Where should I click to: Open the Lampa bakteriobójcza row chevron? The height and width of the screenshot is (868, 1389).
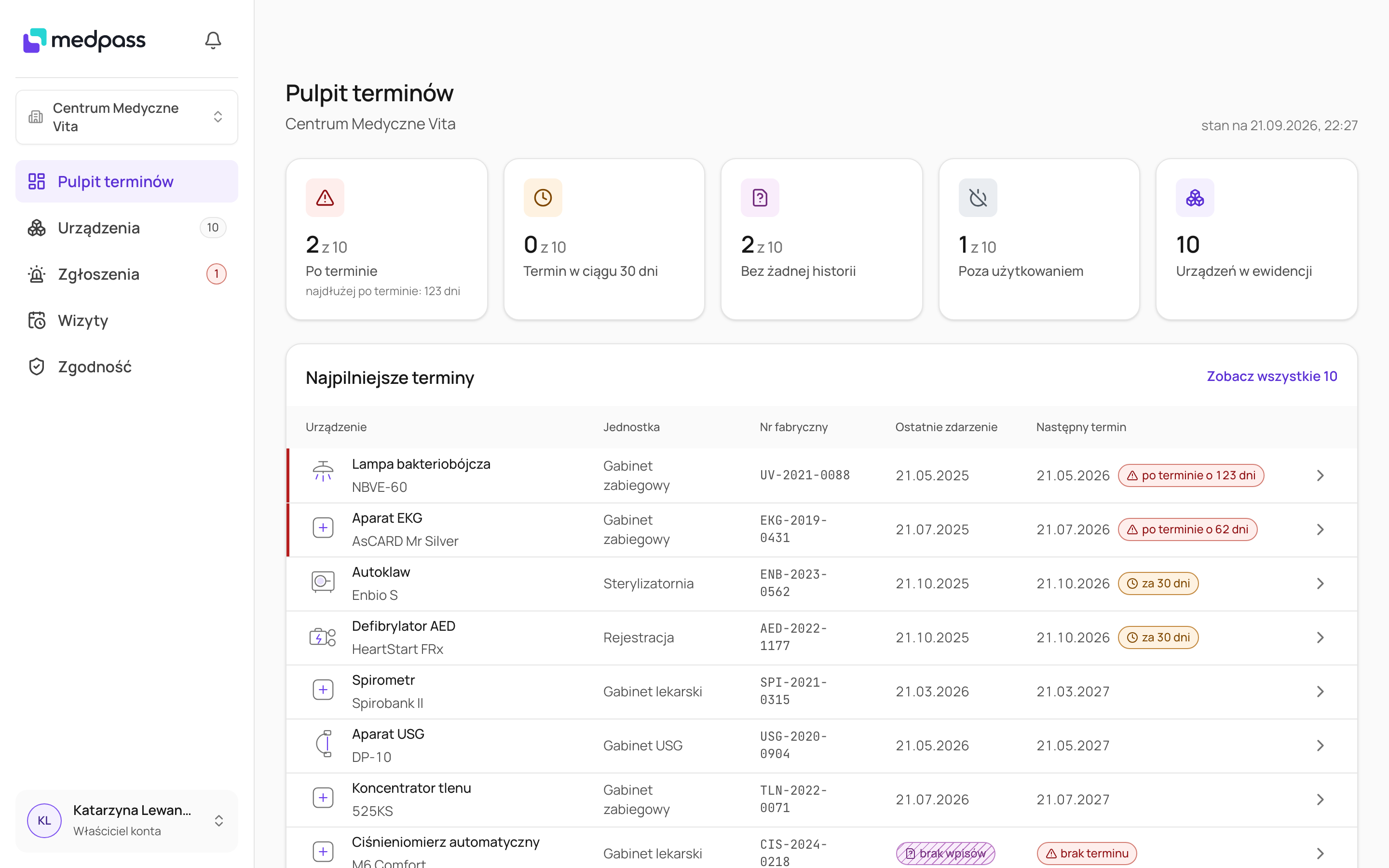(x=1320, y=475)
